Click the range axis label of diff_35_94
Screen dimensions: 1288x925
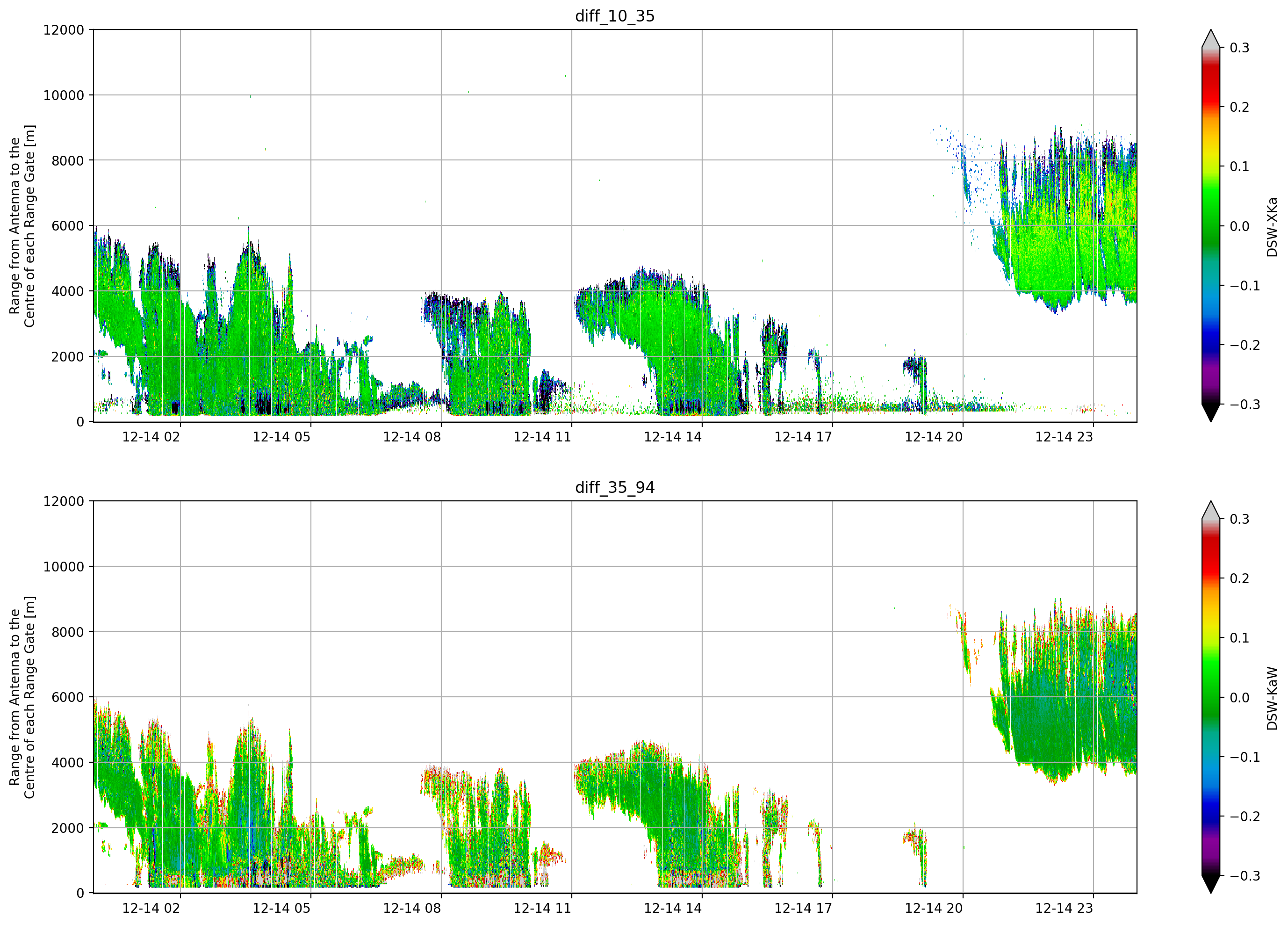coord(22,697)
